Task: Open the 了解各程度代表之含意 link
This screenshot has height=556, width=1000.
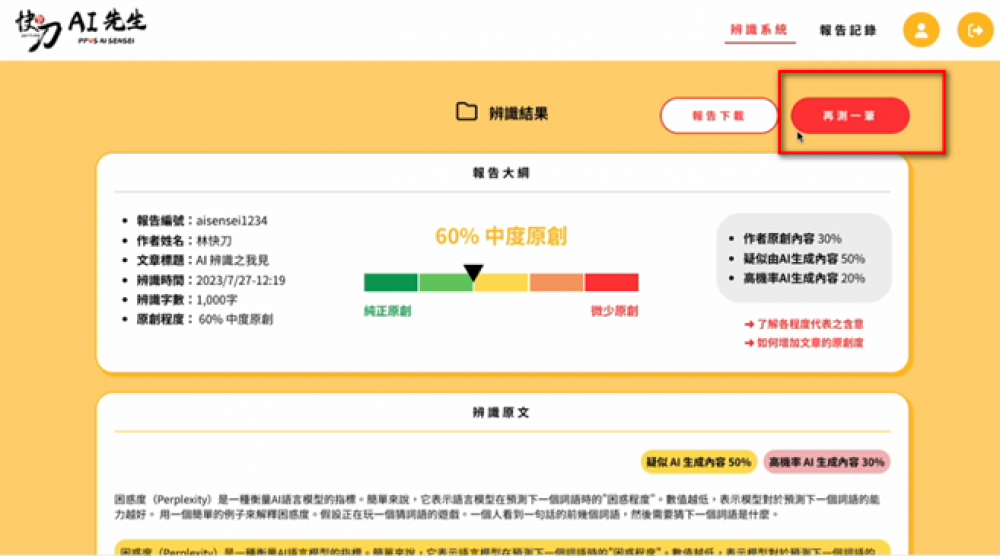Action: (804, 324)
